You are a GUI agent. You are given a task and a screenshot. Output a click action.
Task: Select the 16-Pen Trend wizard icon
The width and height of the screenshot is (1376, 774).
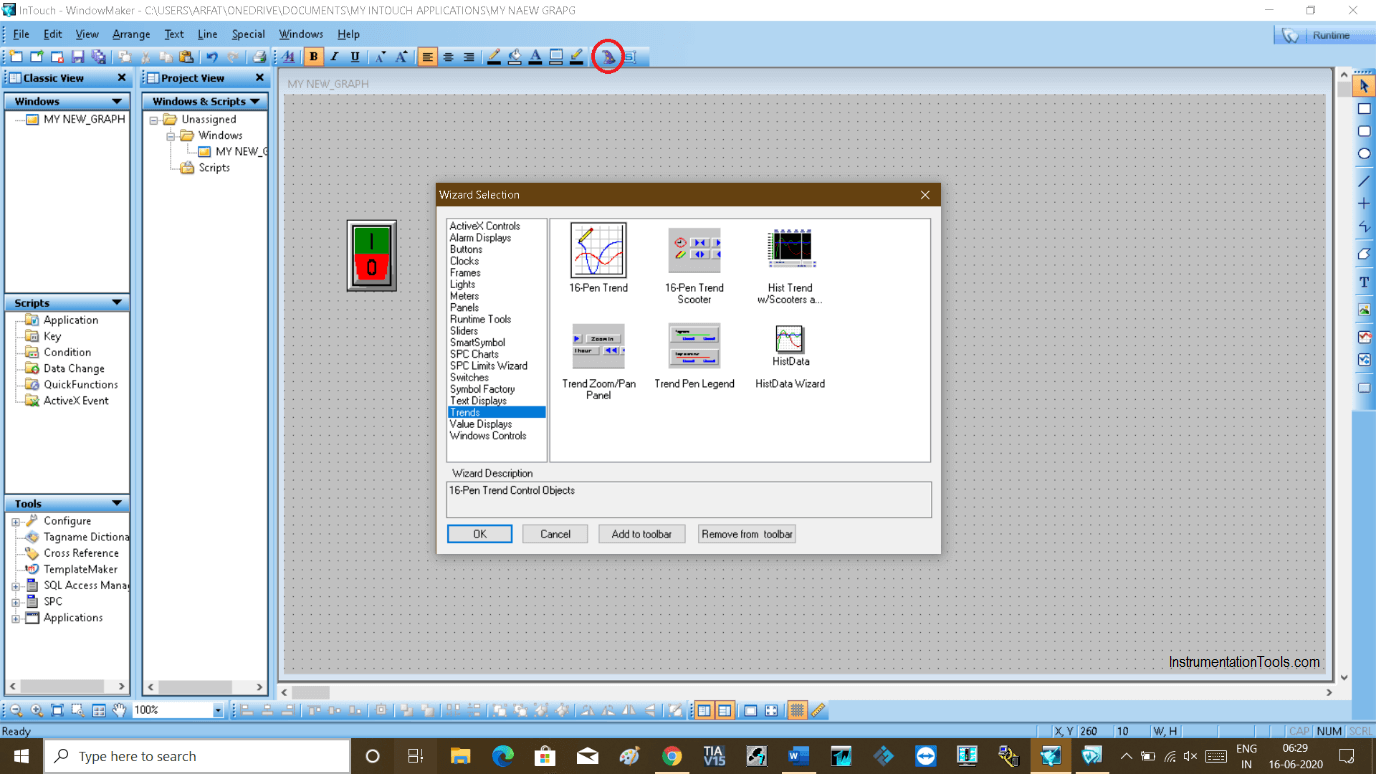[x=598, y=250]
